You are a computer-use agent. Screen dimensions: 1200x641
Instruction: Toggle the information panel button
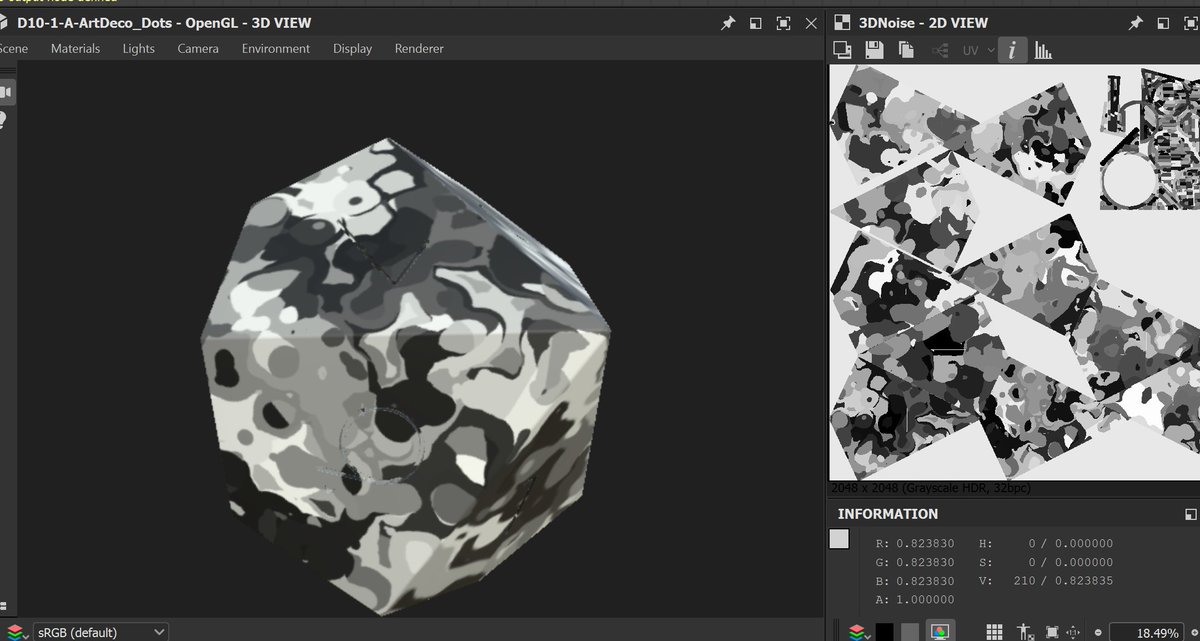click(x=1012, y=50)
